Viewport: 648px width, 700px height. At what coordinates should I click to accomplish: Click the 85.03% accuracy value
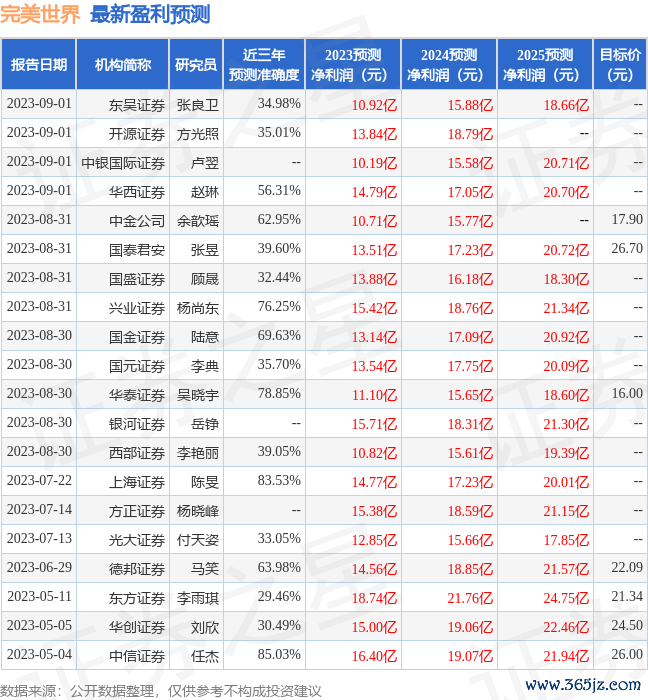[279, 654]
